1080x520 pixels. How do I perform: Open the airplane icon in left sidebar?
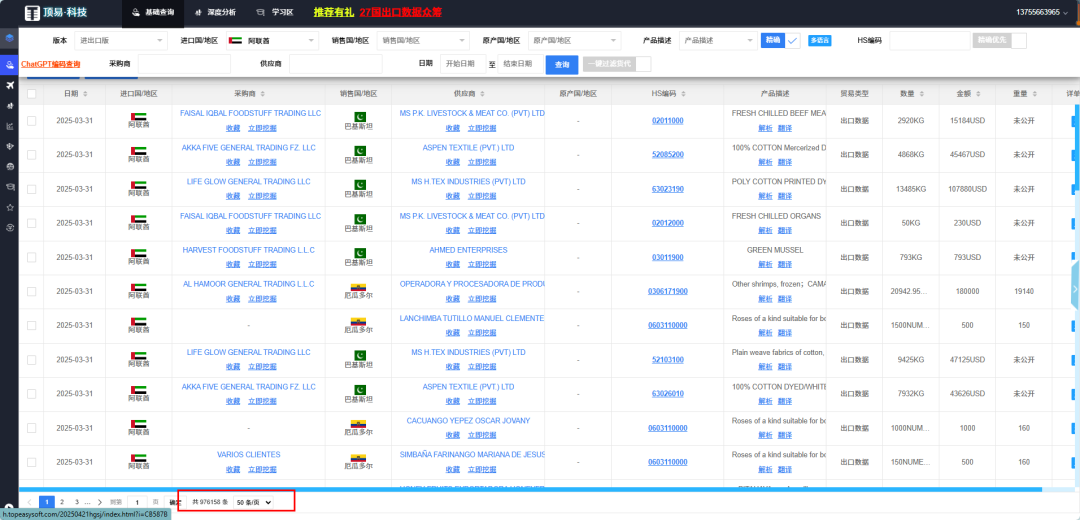[10, 85]
